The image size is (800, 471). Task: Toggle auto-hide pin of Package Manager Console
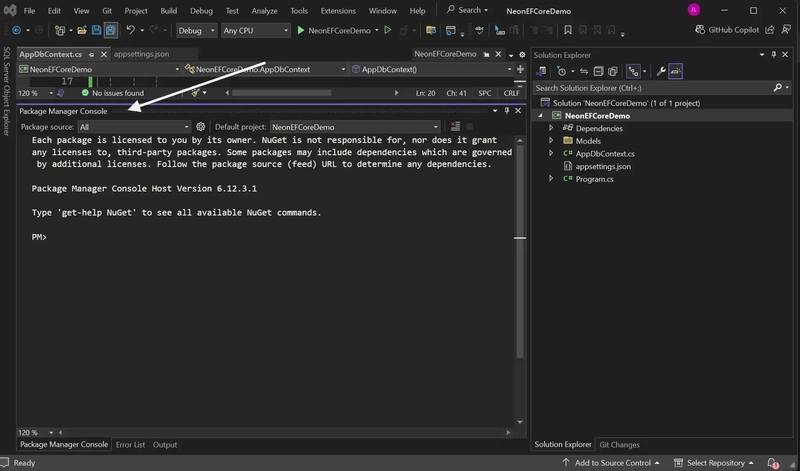(x=507, y=111)
